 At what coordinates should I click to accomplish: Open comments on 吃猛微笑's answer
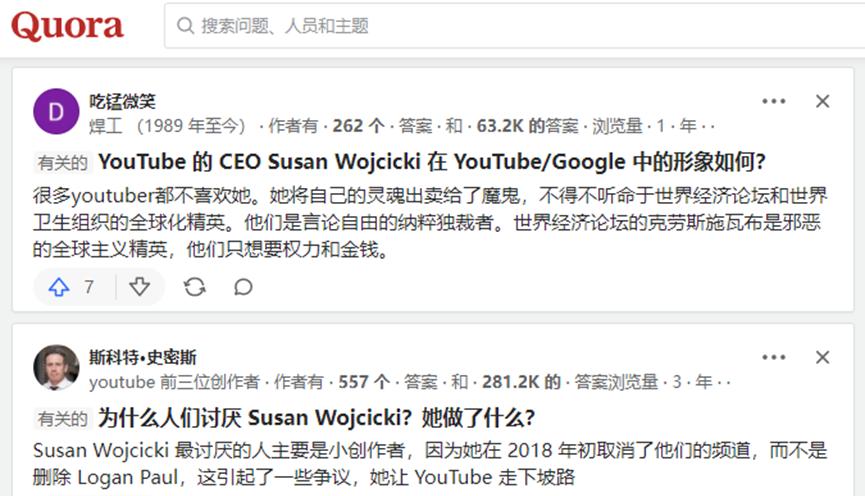pyautogui.click(x=243, y=287)
